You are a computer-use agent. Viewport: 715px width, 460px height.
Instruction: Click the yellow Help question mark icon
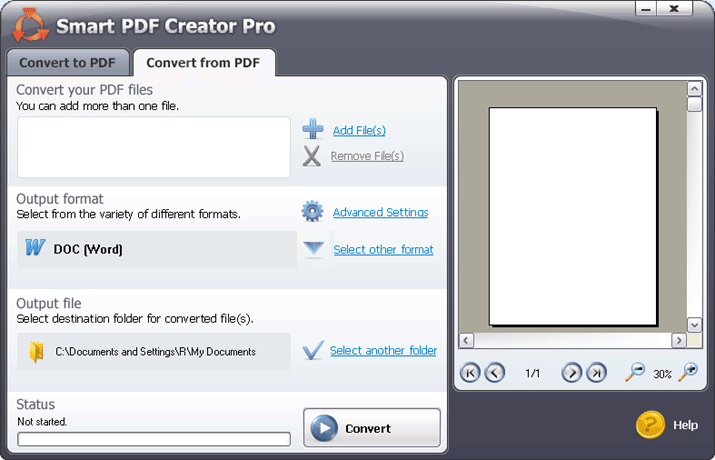pyautogui.click(x=650, y=425)
